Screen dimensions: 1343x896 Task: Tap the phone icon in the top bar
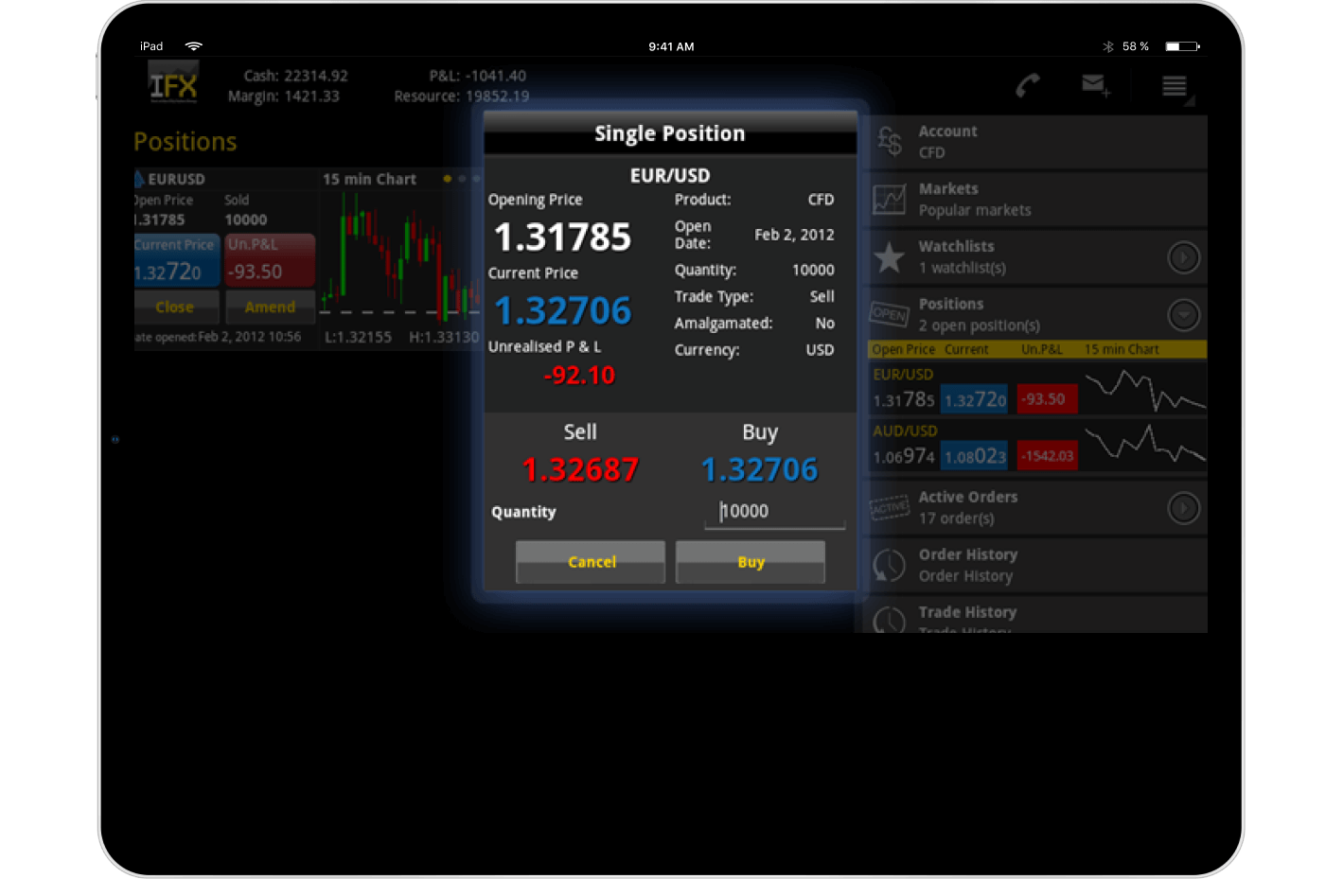(x=1028, y=86)
